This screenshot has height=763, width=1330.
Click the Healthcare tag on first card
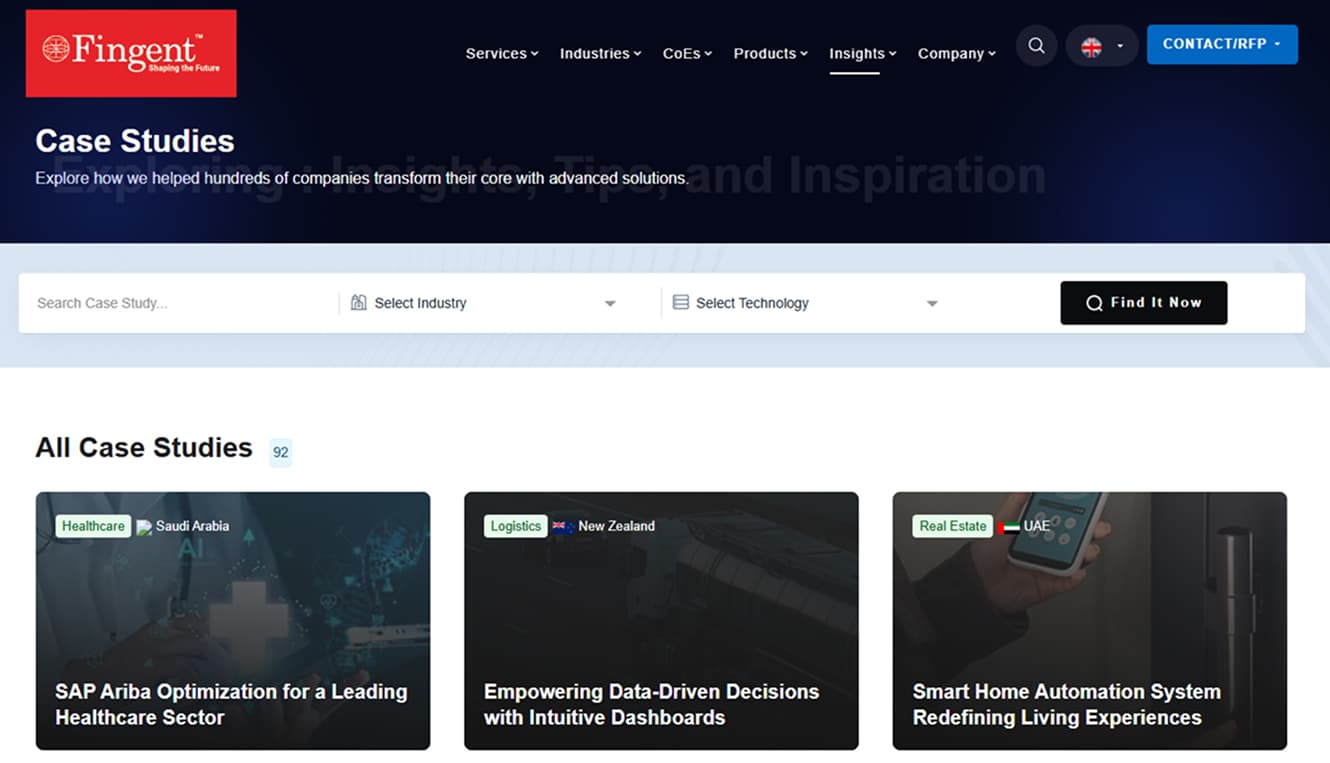point(93,526)
